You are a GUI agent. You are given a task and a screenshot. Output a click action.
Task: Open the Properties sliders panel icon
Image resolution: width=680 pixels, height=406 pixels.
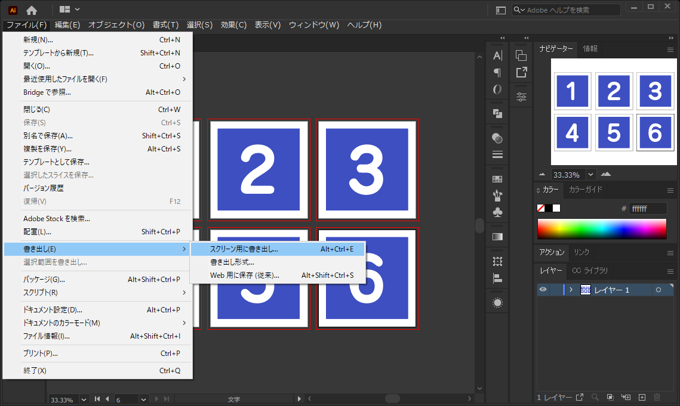pos(521,97)
